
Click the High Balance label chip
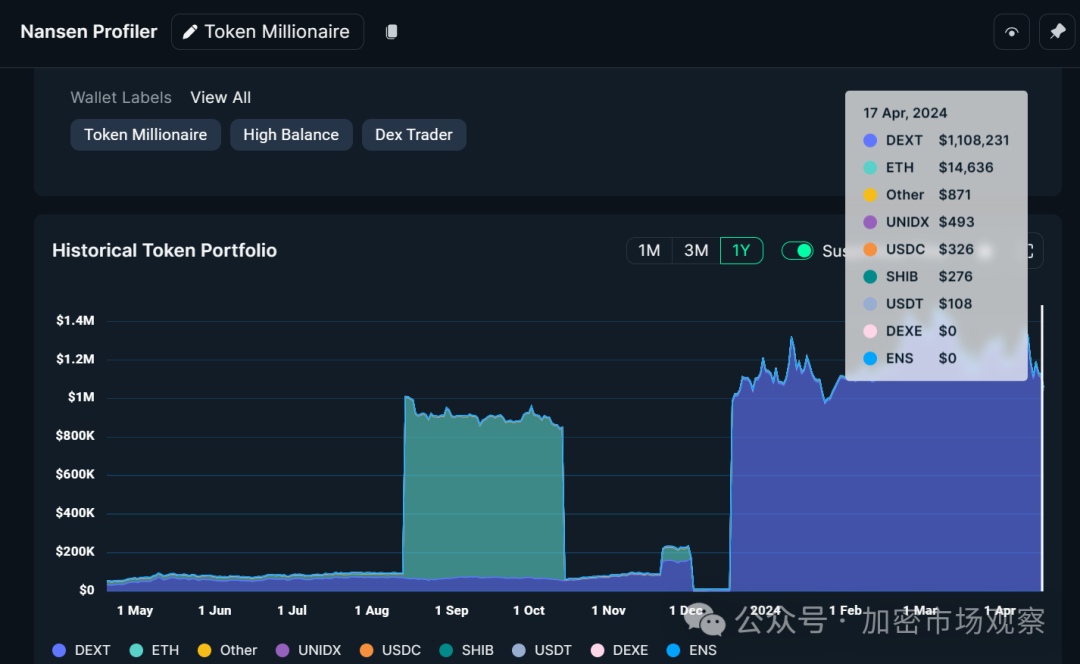291,135
